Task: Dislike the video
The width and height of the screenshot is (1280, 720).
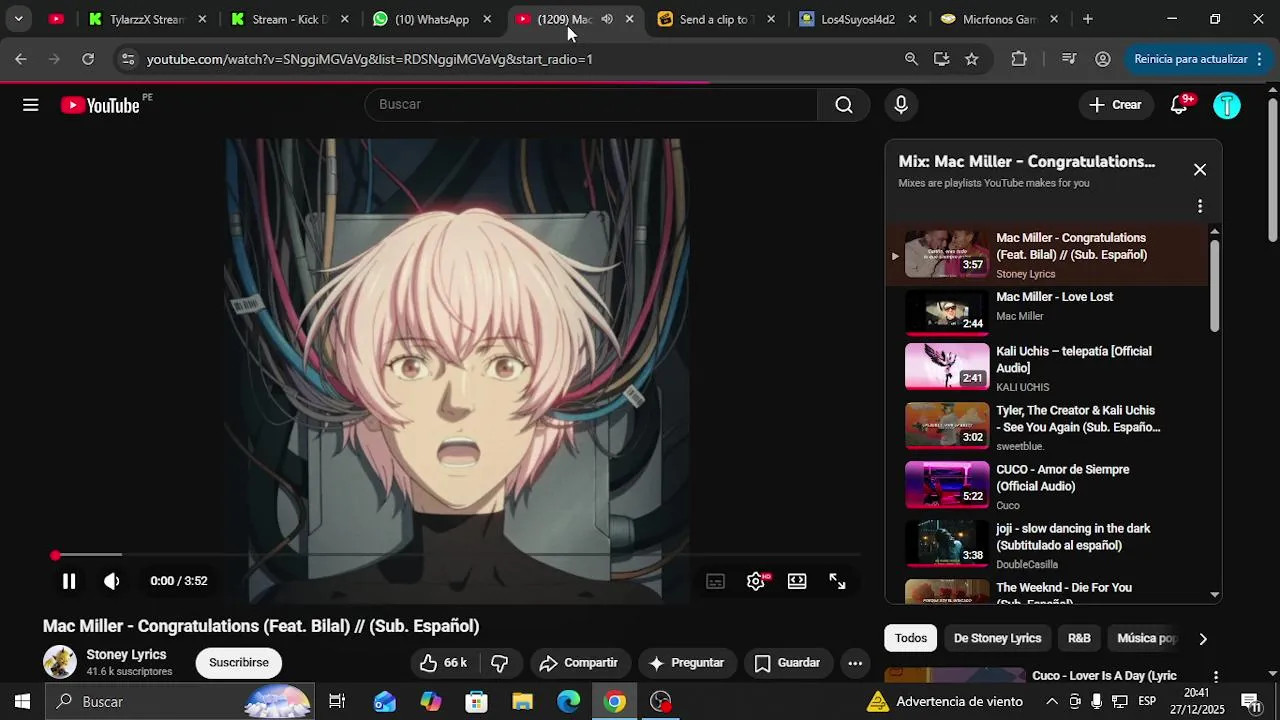Action: tap(500, 663)
